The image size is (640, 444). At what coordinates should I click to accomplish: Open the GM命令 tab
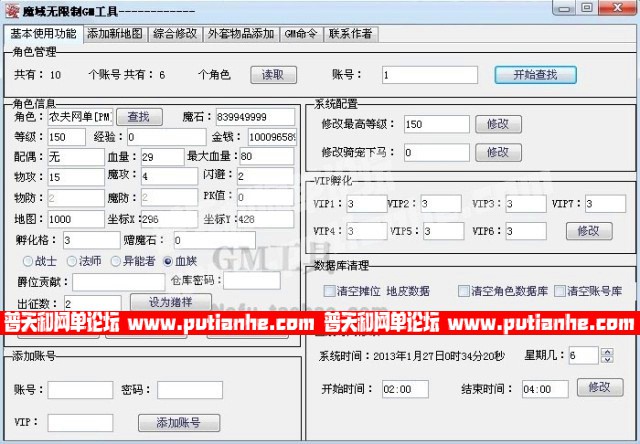click(301, 34)
